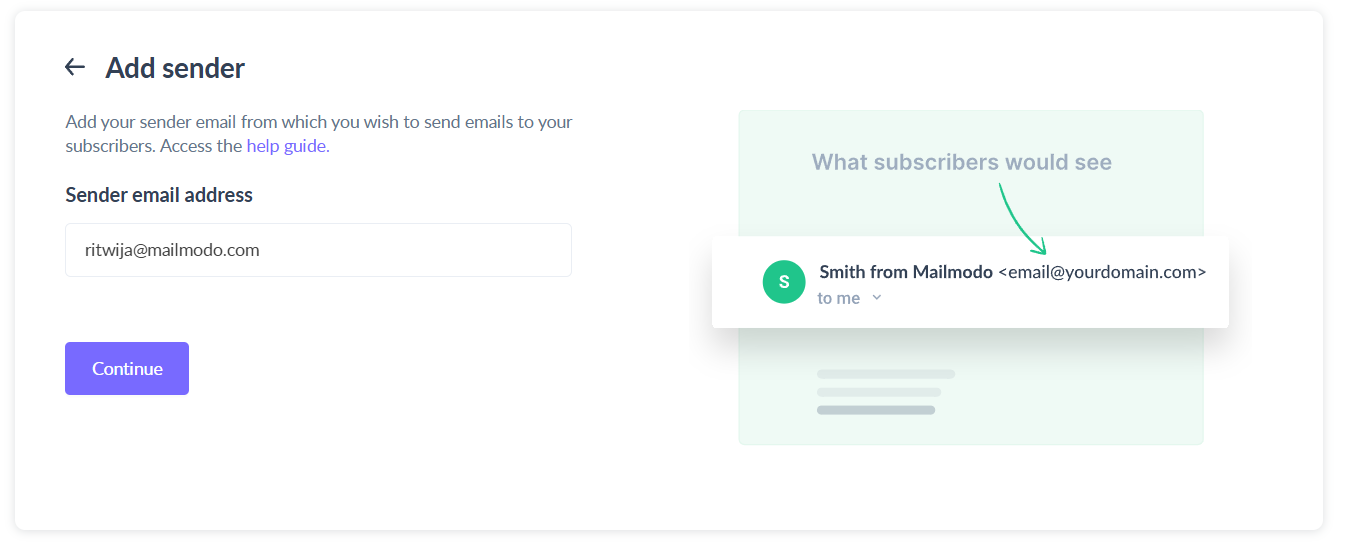Image resolution: width=1356 pixels, height=556 pixels.
Task: Click the green S avatar icon
Action: [784, 282]
